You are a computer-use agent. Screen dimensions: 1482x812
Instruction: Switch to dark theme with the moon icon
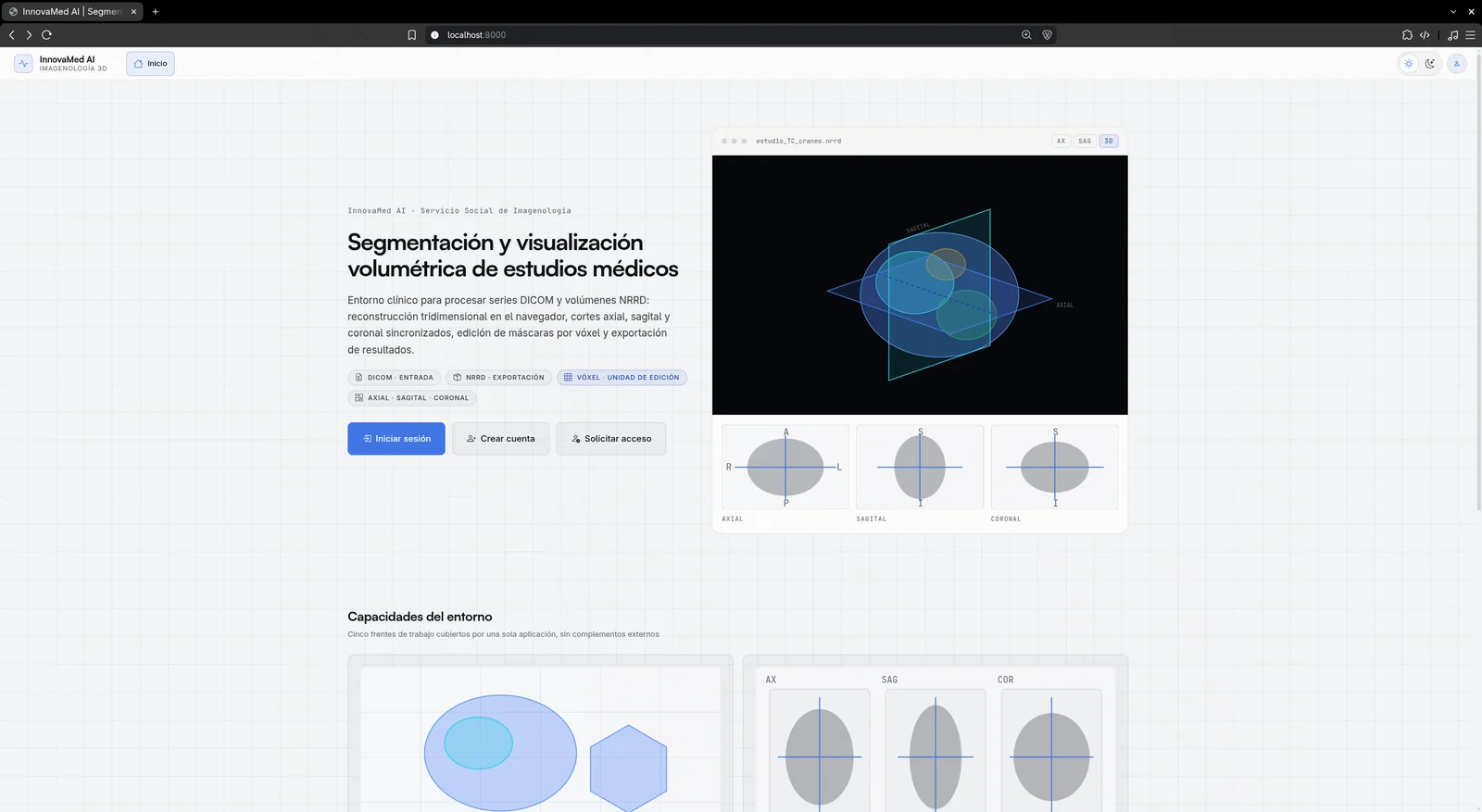coord(1430,64)
